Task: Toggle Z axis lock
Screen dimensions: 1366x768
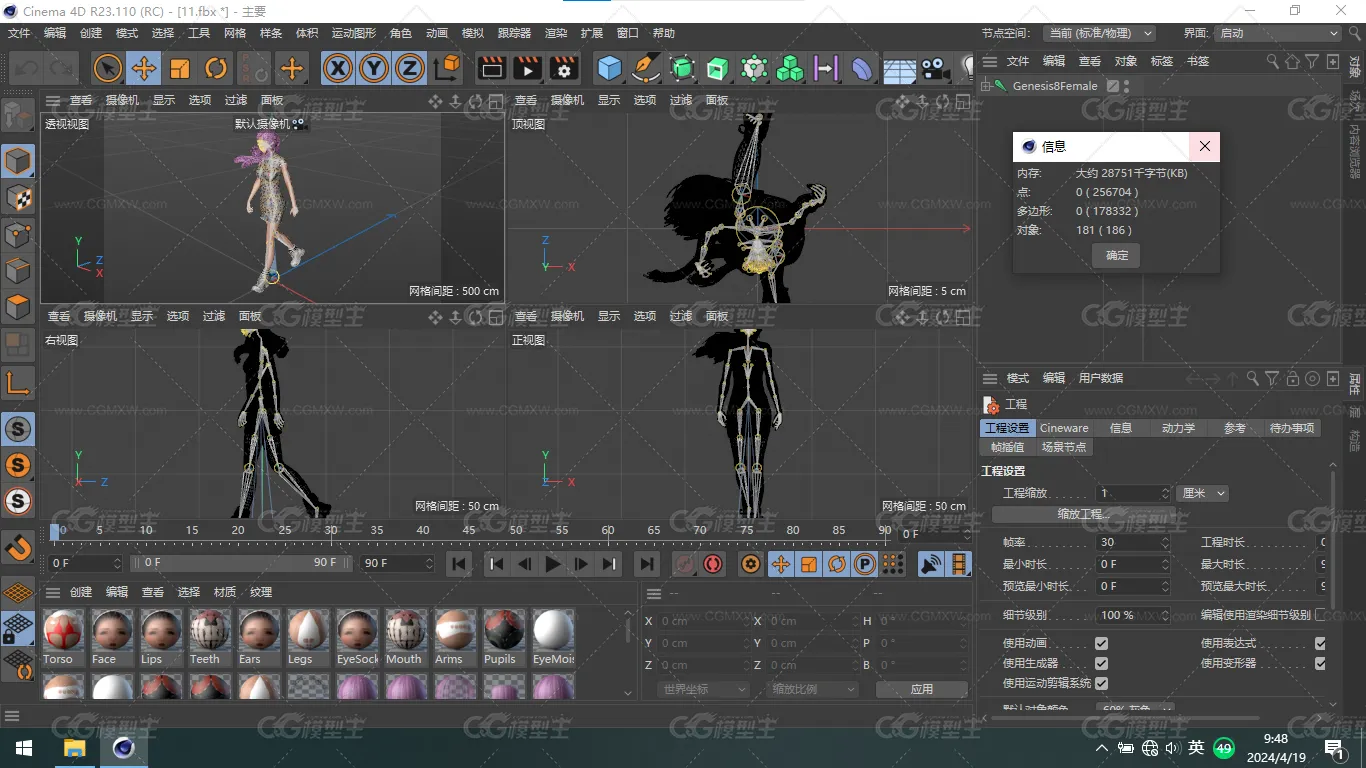Action: (x=409, y=68)
